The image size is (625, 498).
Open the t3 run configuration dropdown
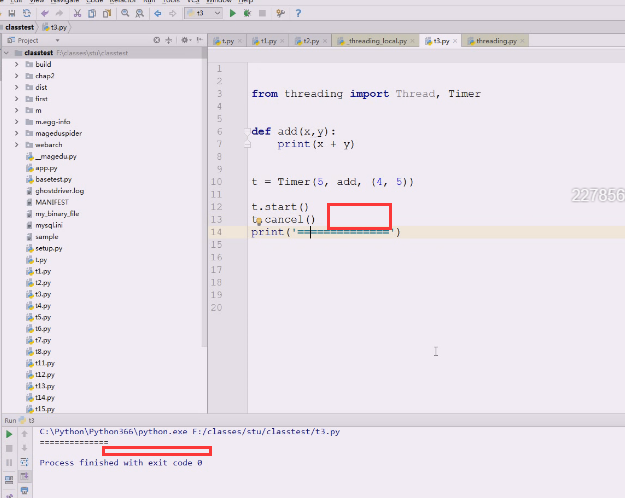(x=203, y=13)
